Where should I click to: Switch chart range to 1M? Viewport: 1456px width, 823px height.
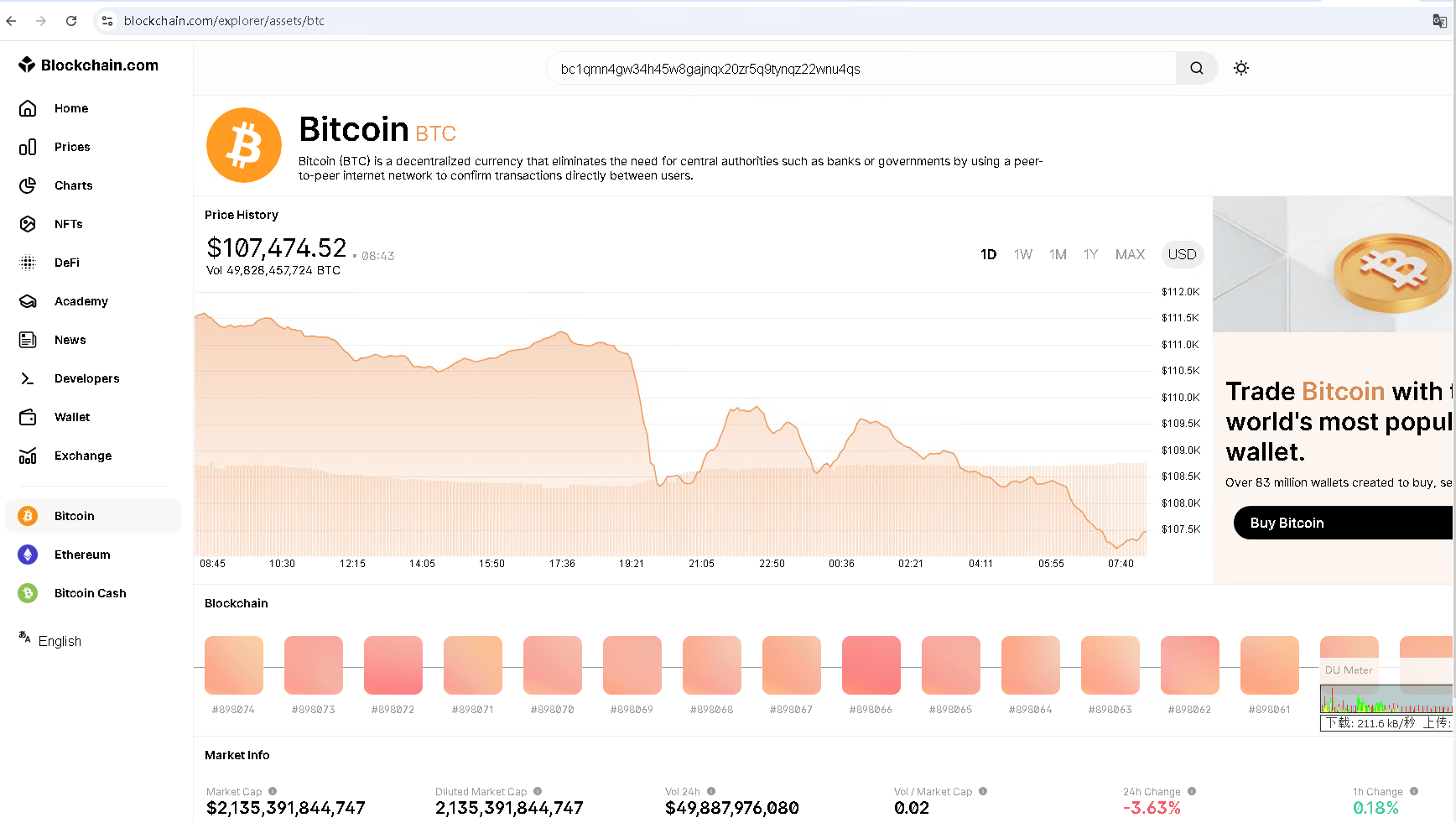(x=1058, y=254)
